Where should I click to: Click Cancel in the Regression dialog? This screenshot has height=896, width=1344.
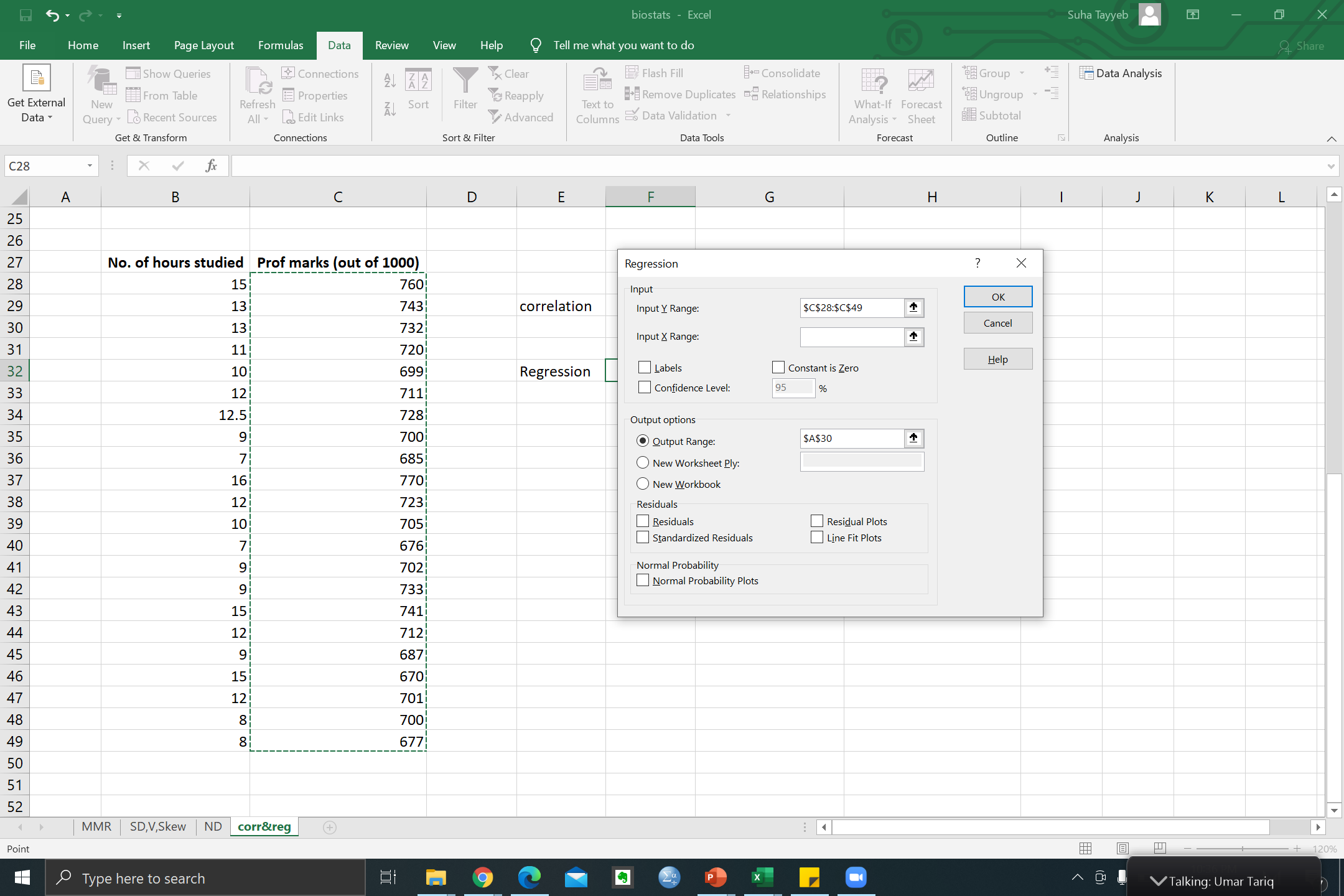point(997,323)
